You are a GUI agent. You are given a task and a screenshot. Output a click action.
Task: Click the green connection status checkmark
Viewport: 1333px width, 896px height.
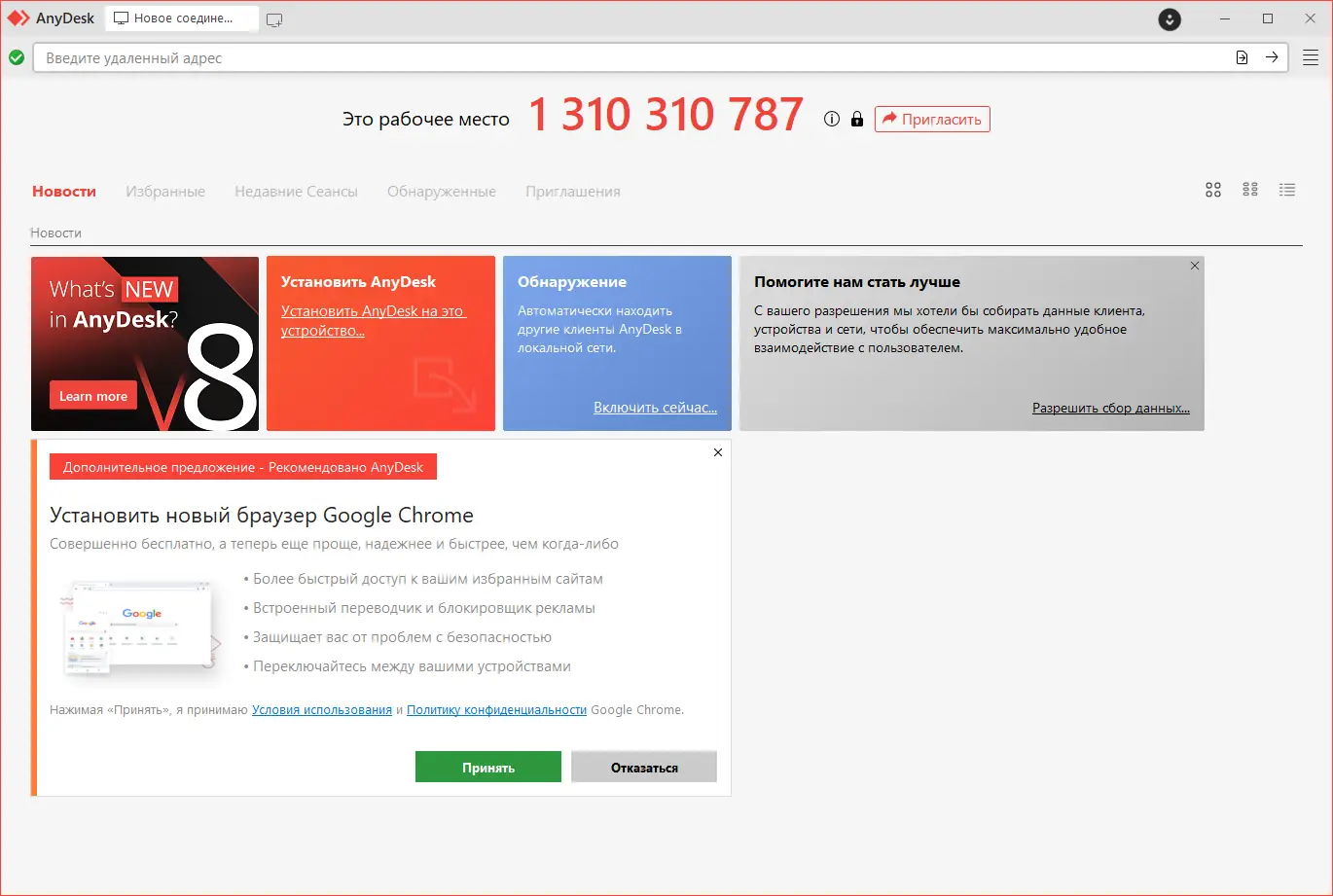[17, 57]
